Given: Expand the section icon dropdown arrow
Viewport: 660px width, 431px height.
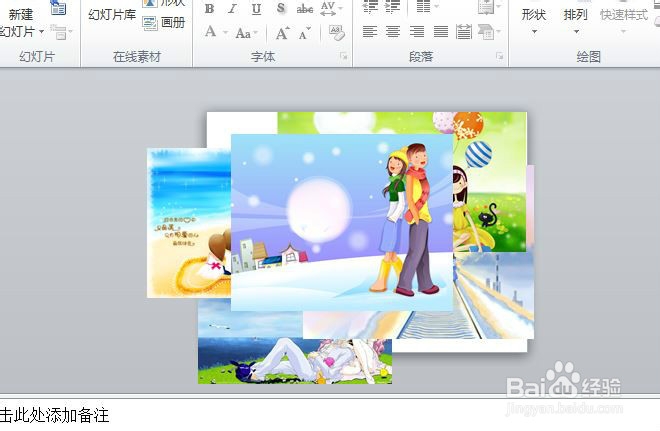Looking at the screenshot, I should tap(70, 32).
